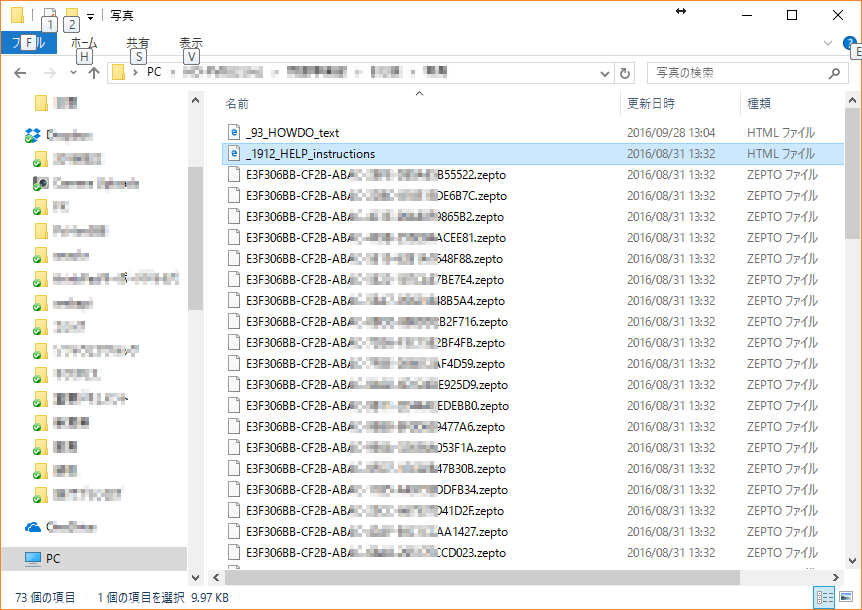Screen dimensions: 862x610
Task: Expand the ribbon with the chevron
Action: (827, 43)
